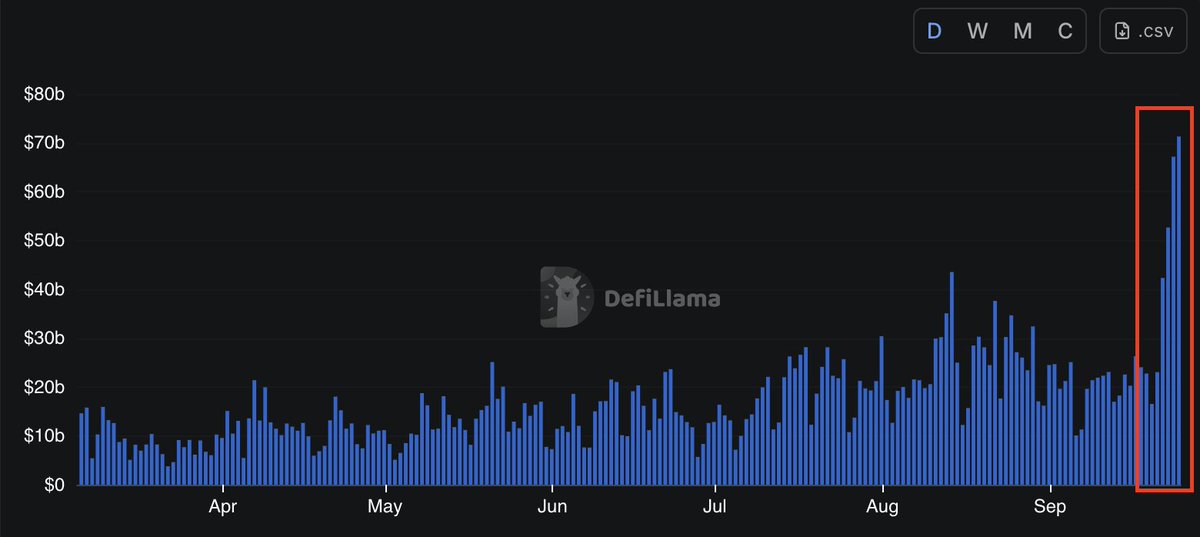
Task: Switch to cumulative C view
Action: pos(1065,31)
